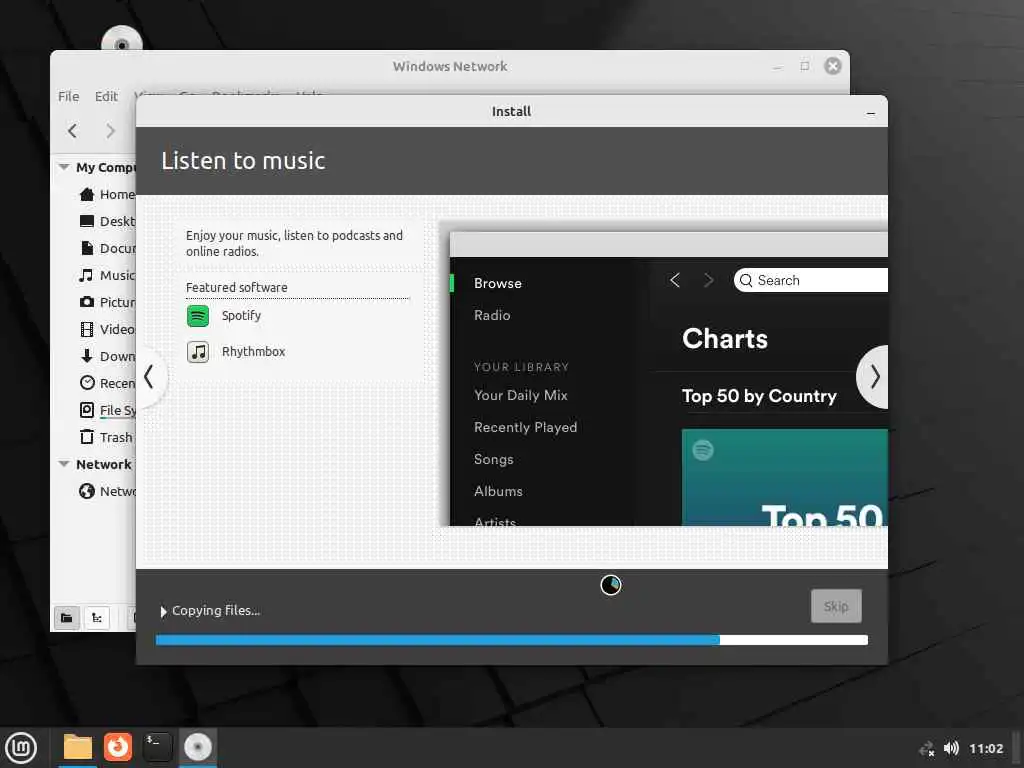Minimize the Install window
This screenshot has width=1024, height=768.
coord(871,113)
